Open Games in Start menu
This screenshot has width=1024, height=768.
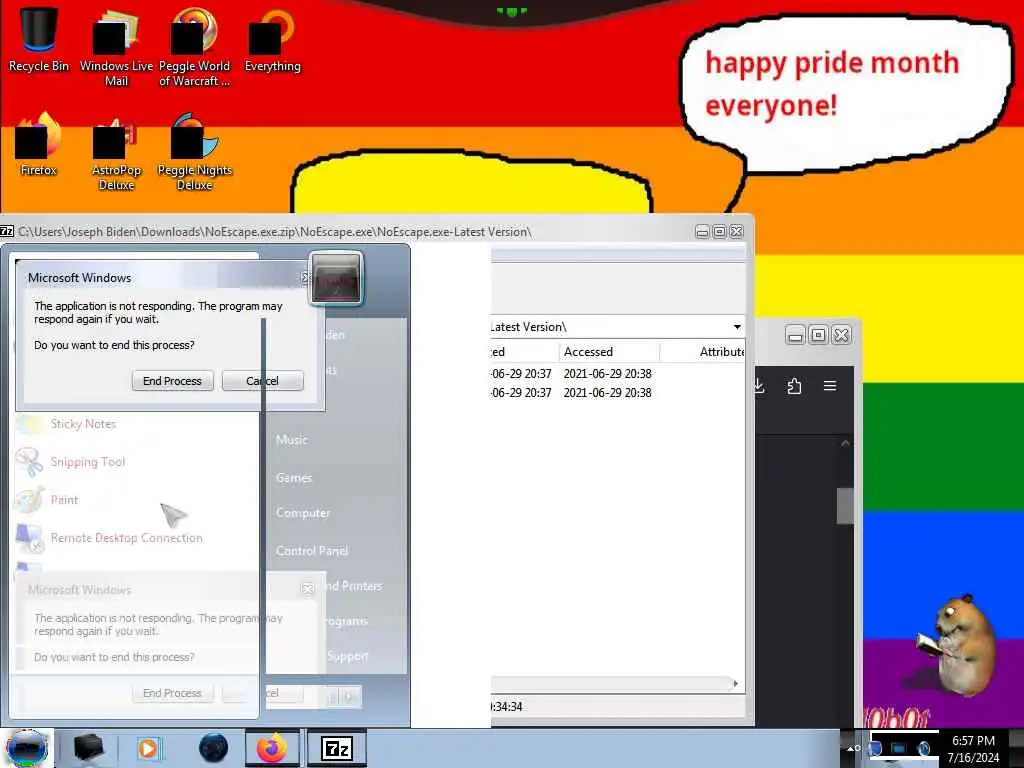click(x=294, y=477)
